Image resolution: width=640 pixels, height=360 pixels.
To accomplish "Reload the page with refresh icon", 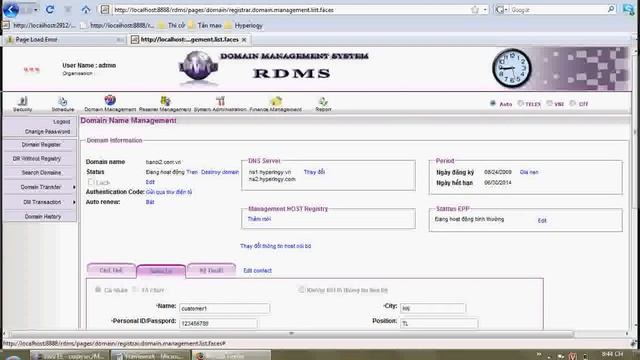I will (50, 9).
